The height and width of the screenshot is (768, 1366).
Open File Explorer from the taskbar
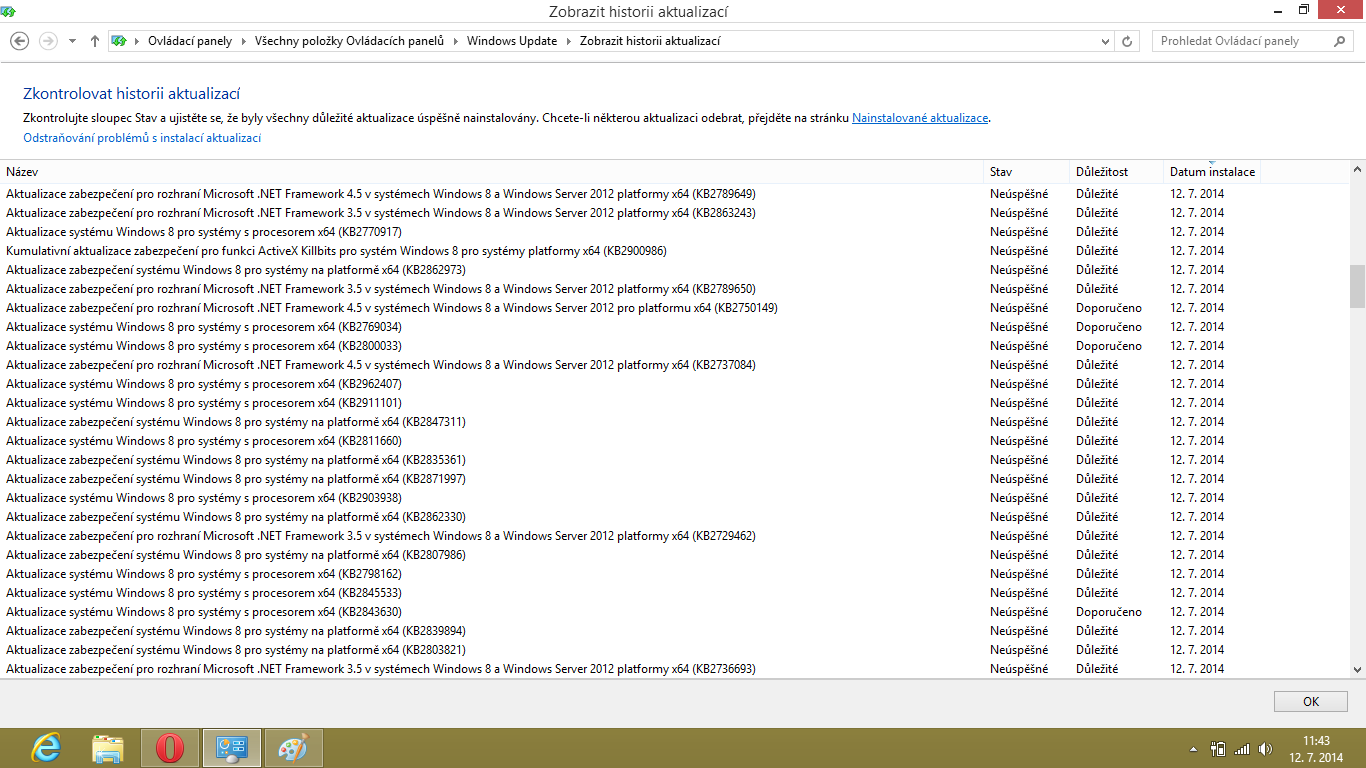(108, 747)
